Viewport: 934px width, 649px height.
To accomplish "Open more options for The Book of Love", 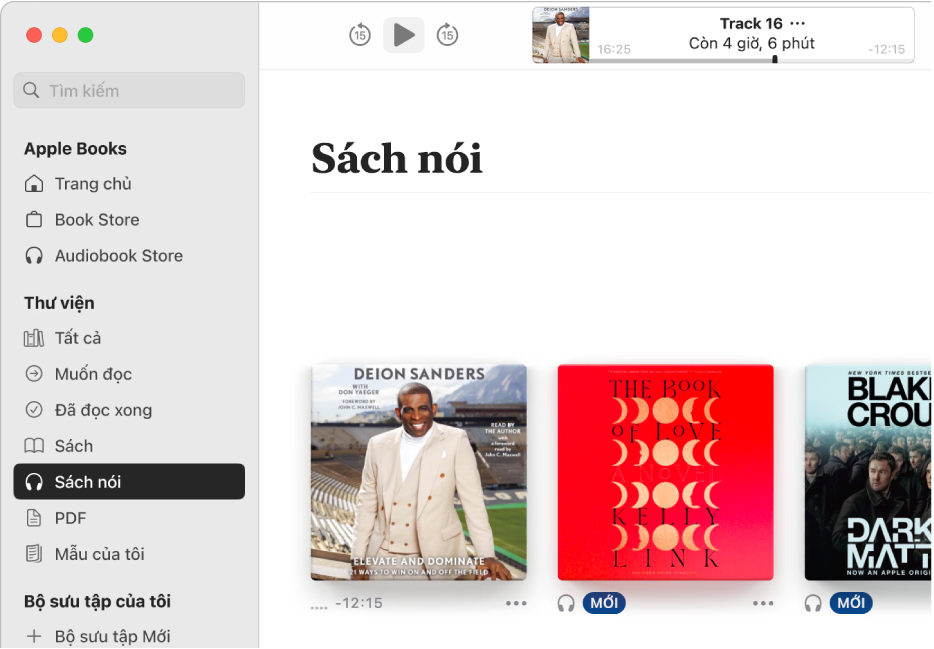I will [x=763, y=603].
